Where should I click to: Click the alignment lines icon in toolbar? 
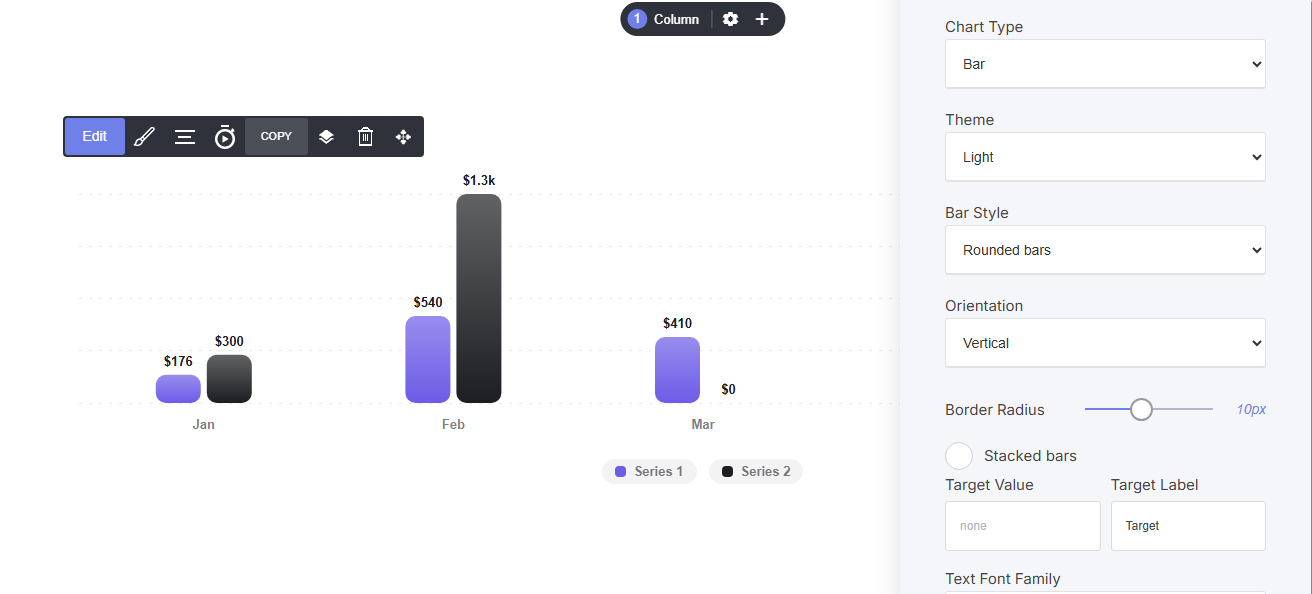[185, 137]
